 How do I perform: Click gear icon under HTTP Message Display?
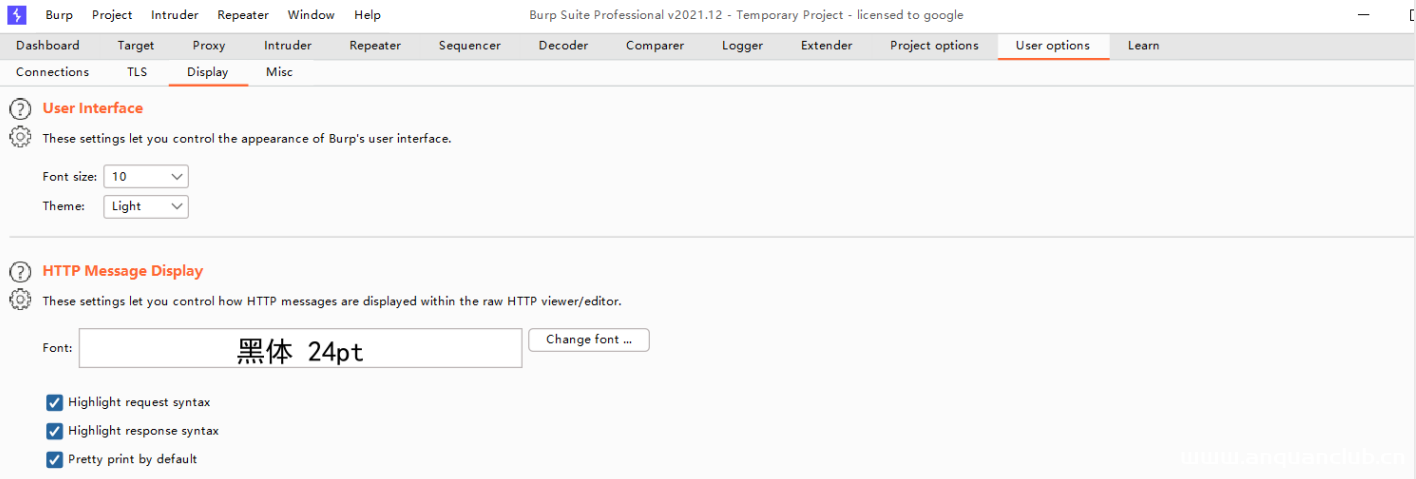tap(20, 300)
